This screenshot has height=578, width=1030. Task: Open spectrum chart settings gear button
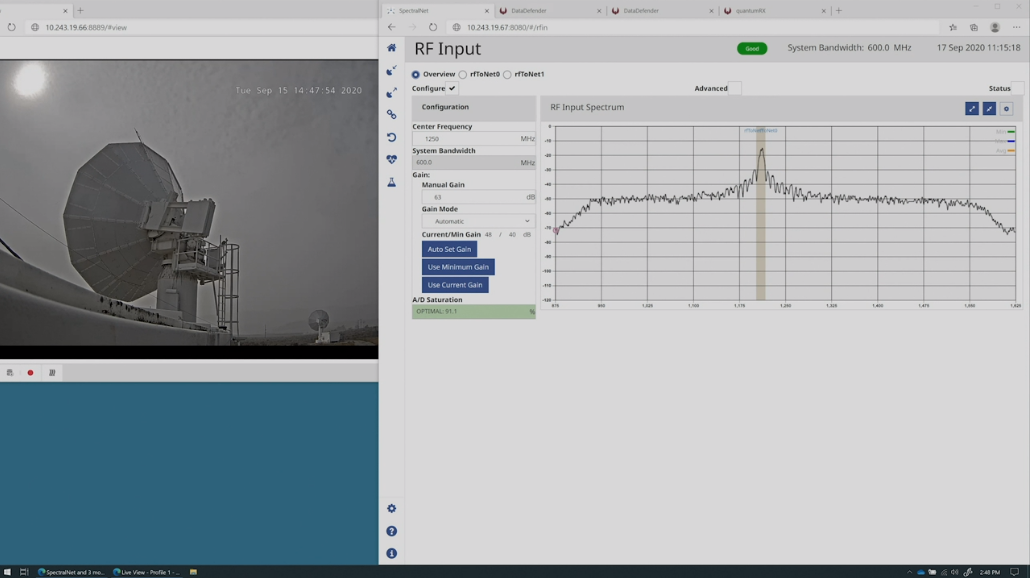tap(1006, 108)
